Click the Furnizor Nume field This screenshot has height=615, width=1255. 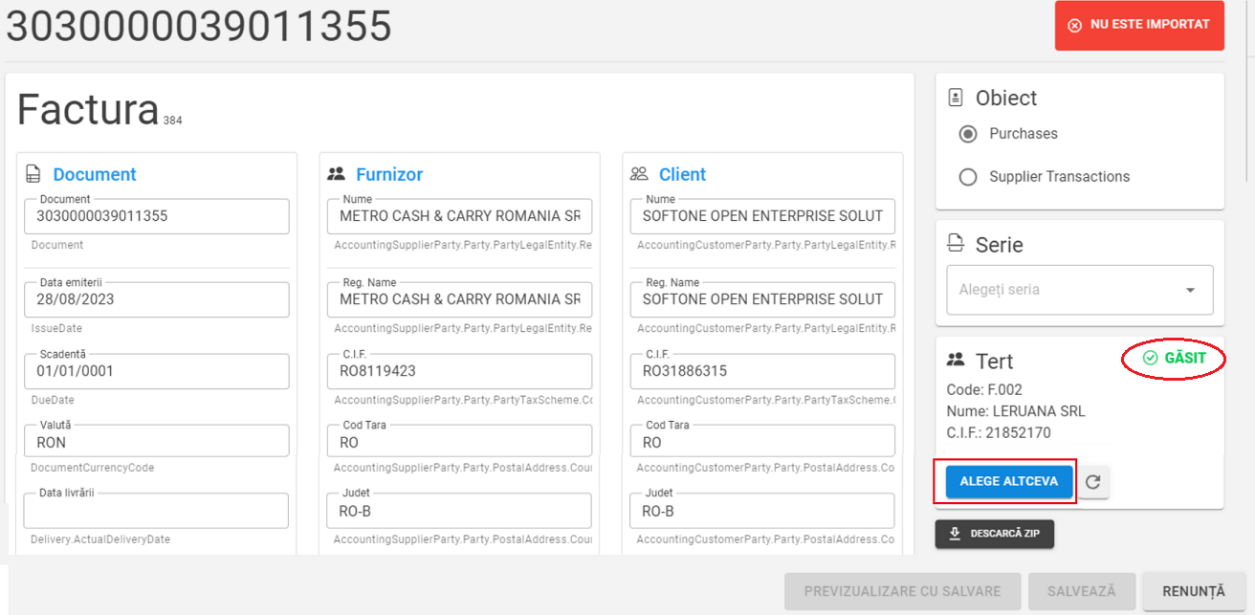[460, 216]
